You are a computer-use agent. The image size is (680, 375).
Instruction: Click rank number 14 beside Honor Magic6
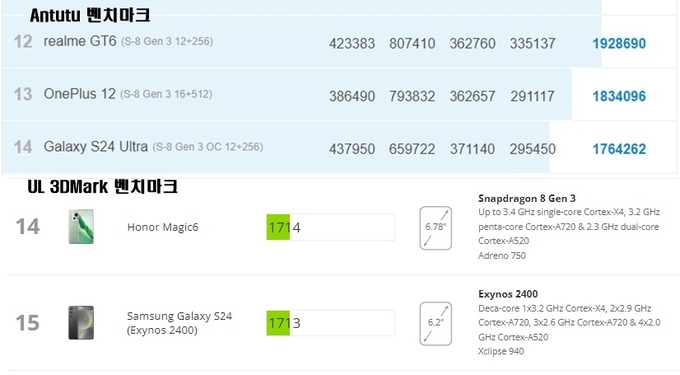[28, 227]
